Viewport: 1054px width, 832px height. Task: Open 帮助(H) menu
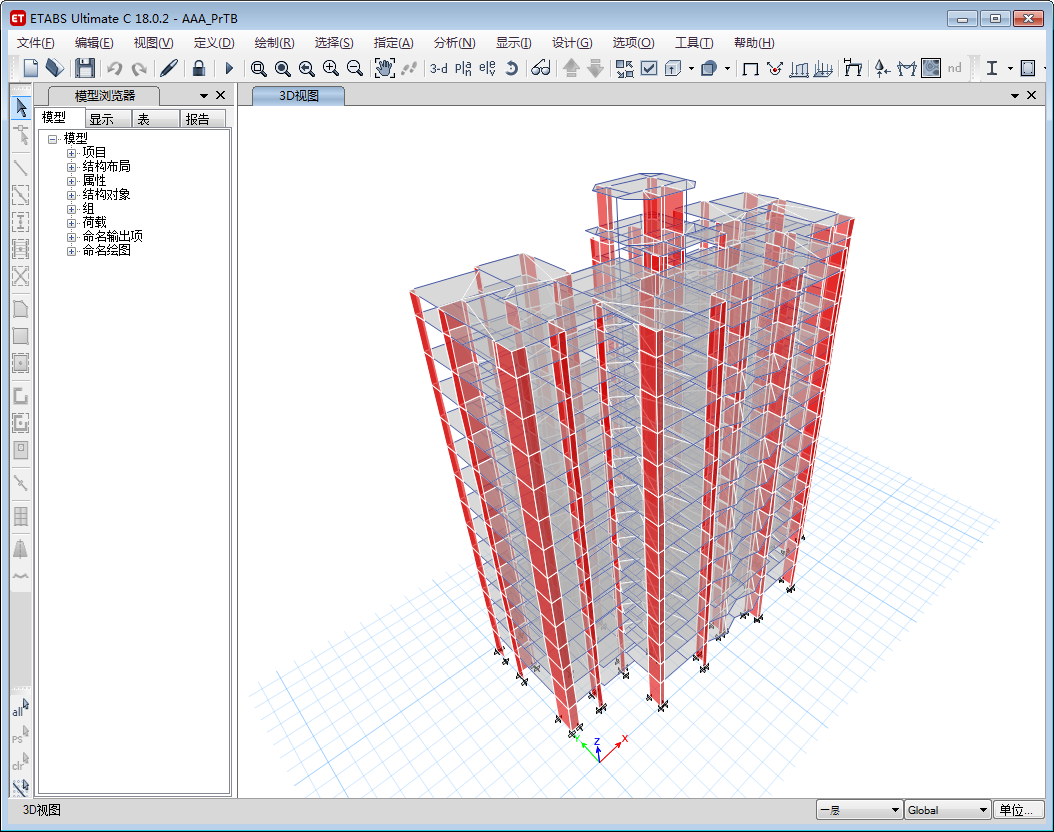pyautogui.click(x=754, y=43)
